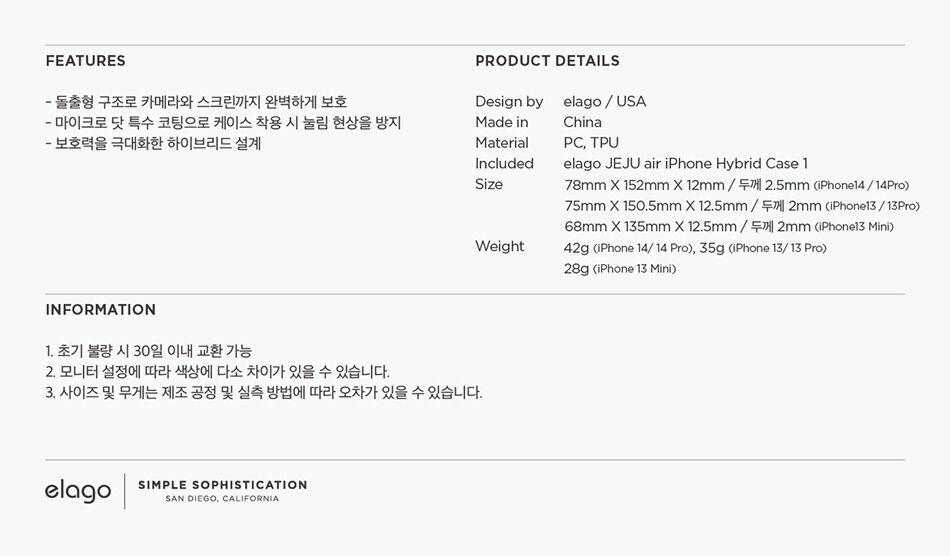Click the SAN DIEGO, CALIFORNIA text

[222, 498]
